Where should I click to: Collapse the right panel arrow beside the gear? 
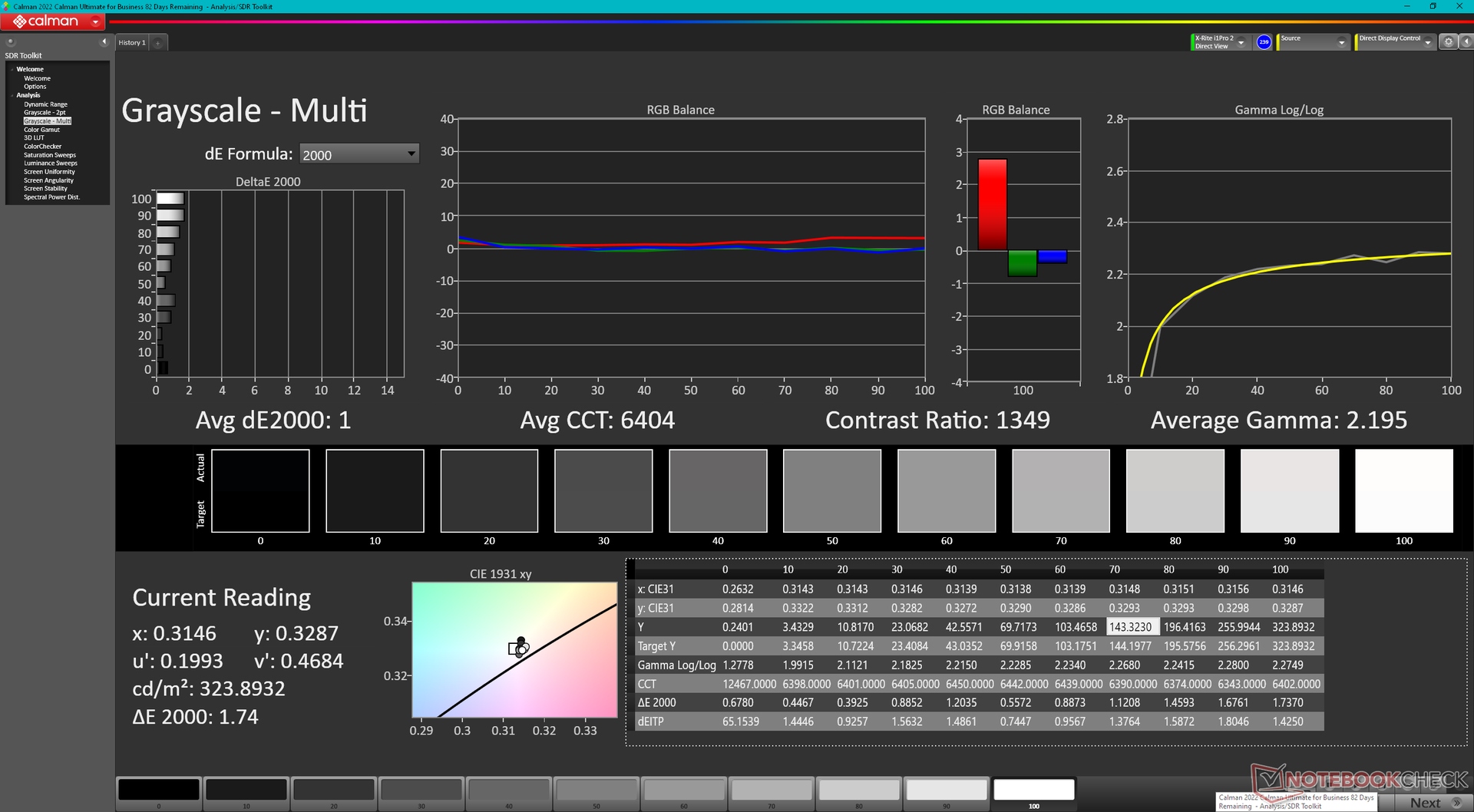(x=1465, y=41)
